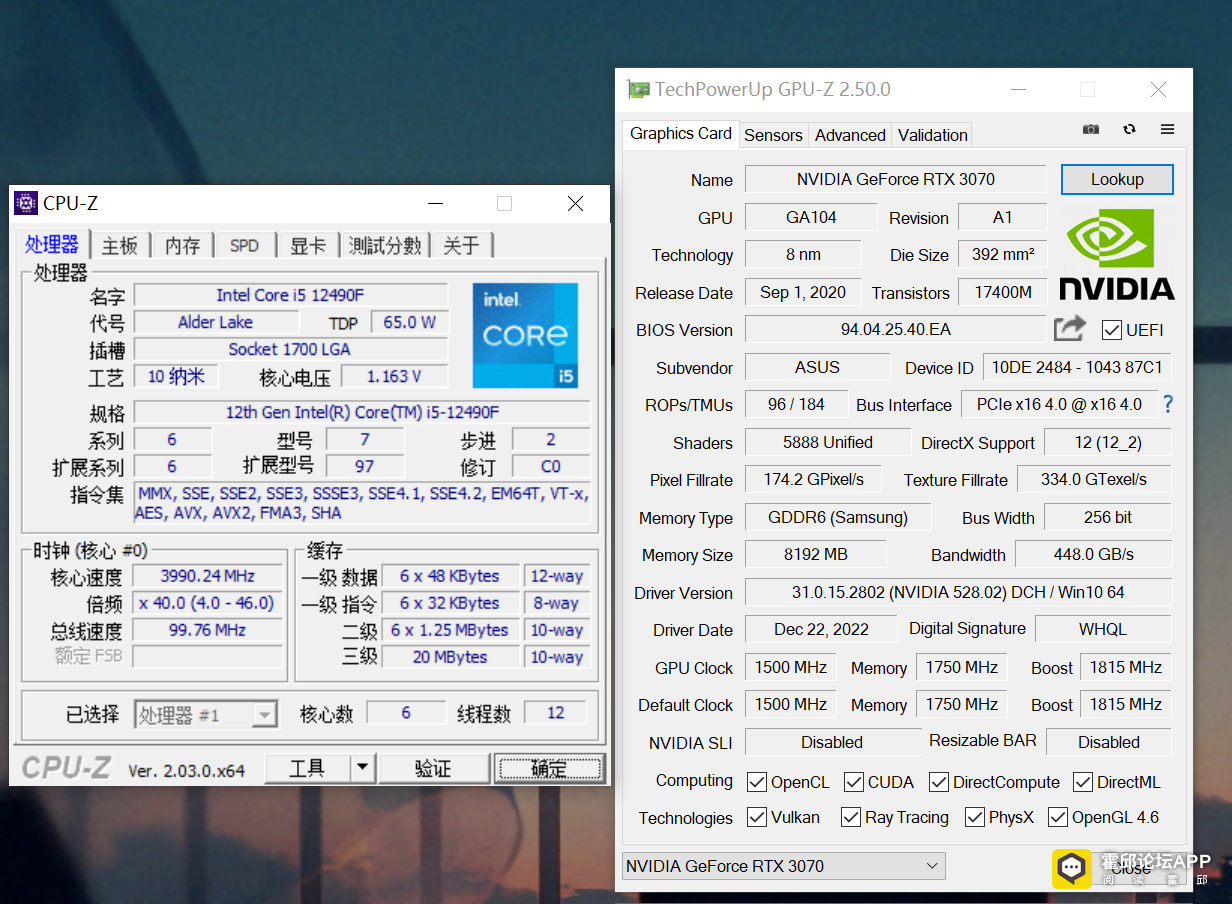Click the Intel Core i5 12490F name field
The image size is (1232, 904).
coord(291,295)
